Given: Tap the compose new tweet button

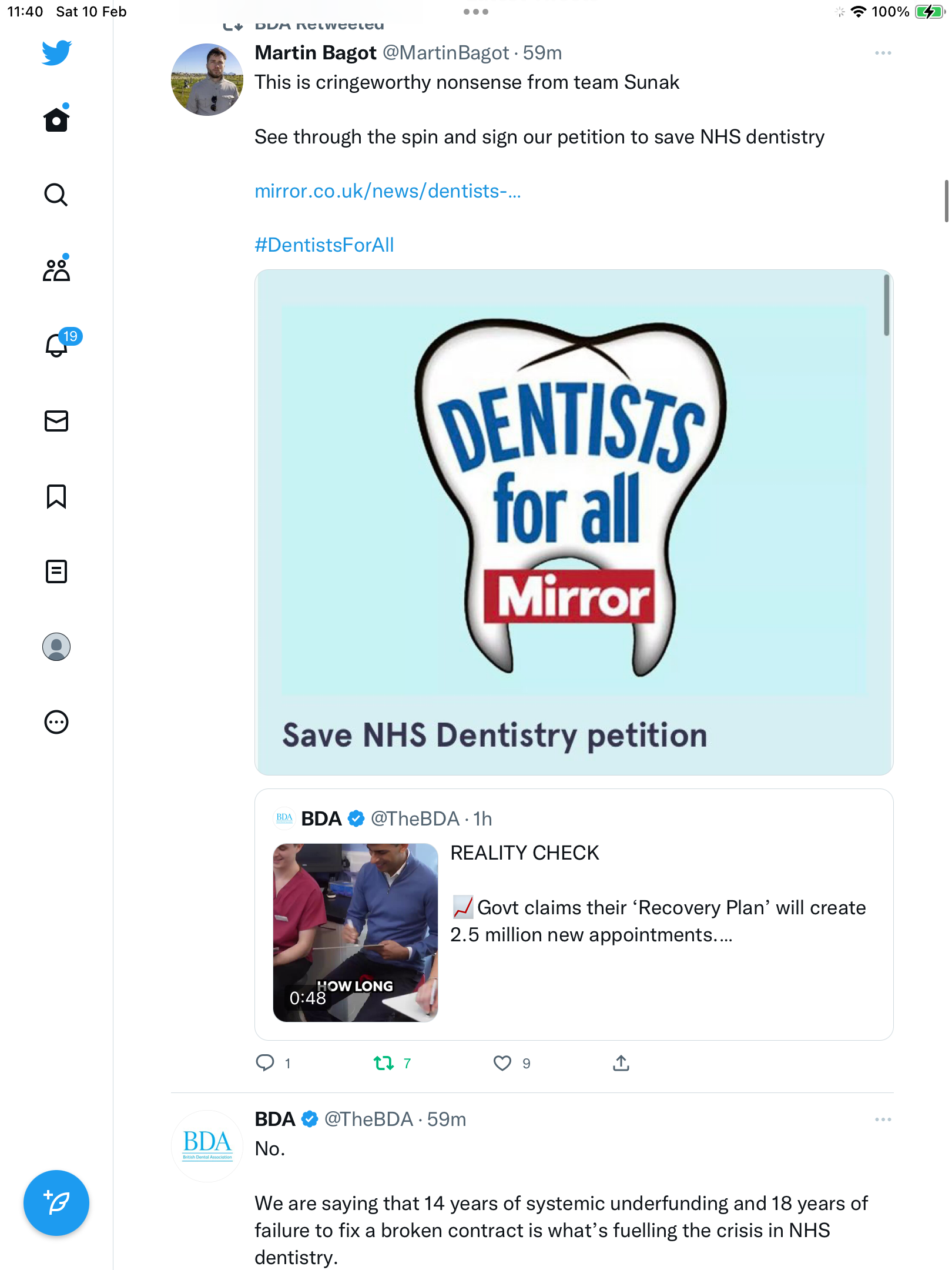Looking at the screenshot, I should point(56,1203).
